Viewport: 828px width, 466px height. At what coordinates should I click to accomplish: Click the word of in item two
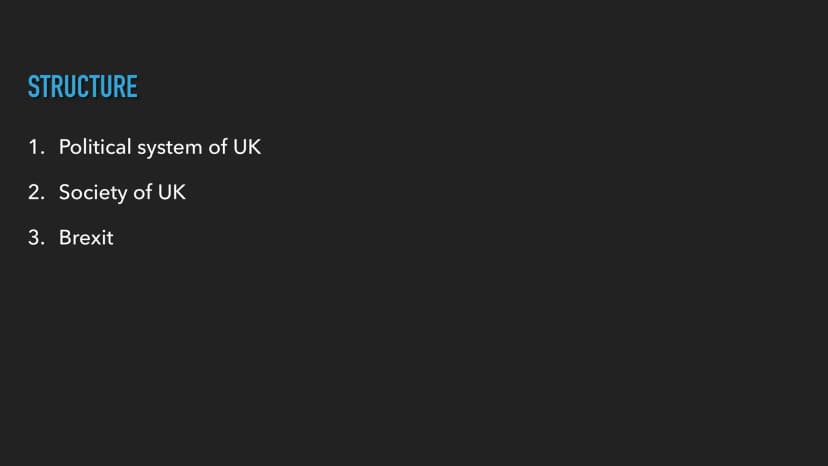tap(143, 192)
